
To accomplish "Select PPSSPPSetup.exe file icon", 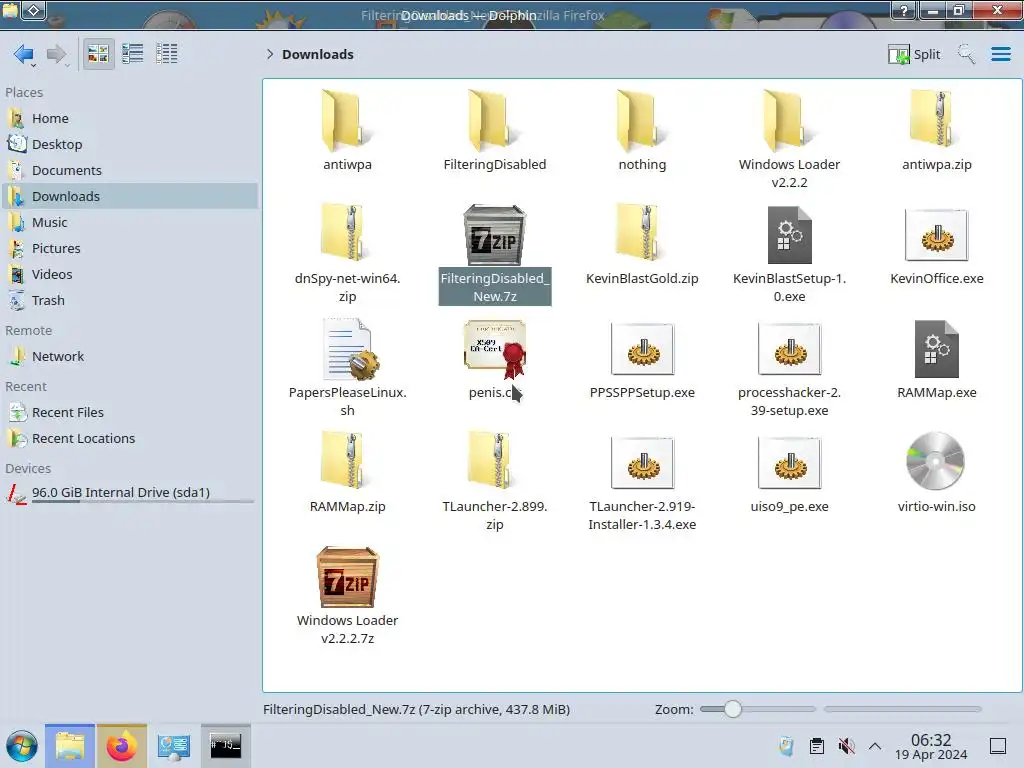I will point(642,349).
